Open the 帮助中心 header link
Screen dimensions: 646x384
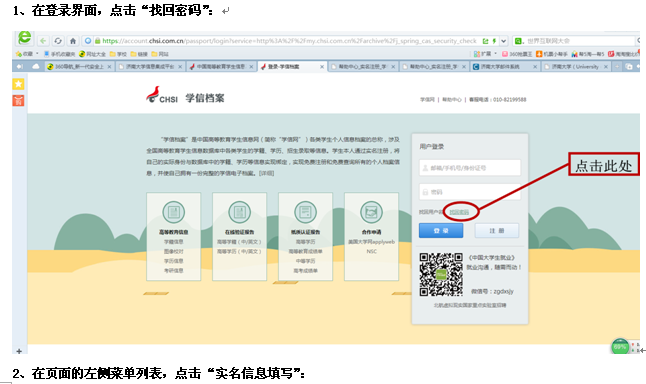point(452,99)
